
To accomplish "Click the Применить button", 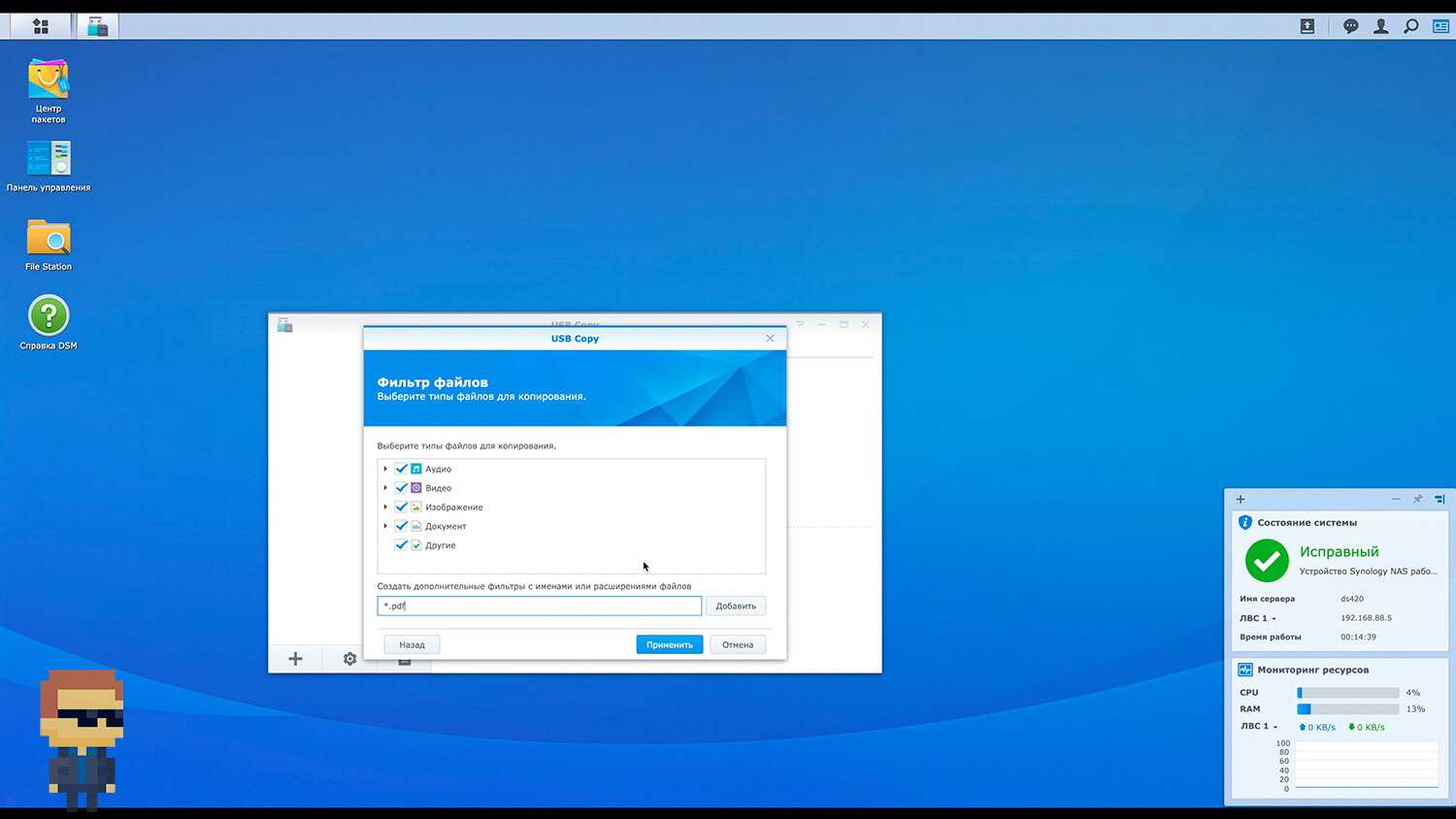I will (669, 644).
